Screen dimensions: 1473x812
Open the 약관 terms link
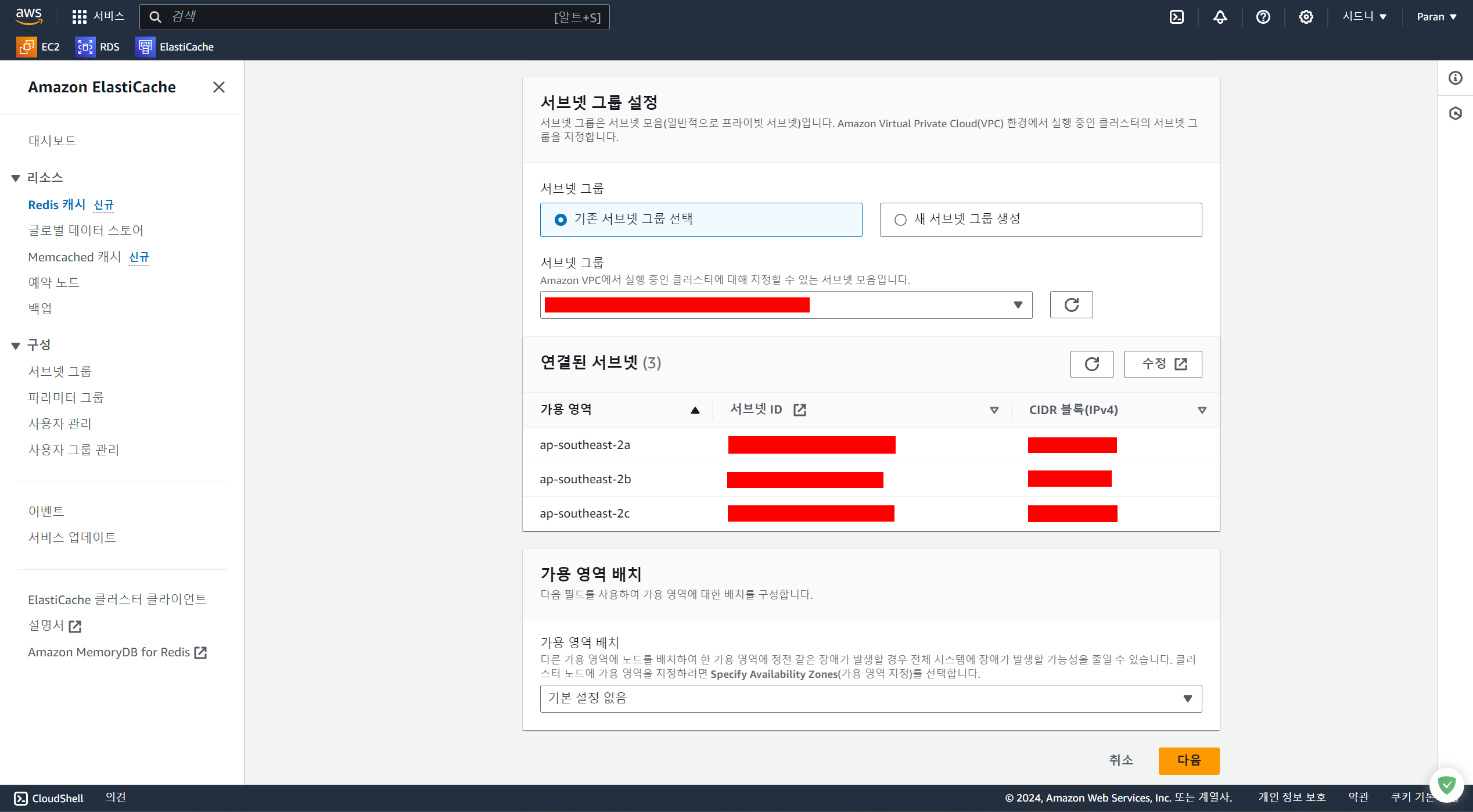[1358, 798]
